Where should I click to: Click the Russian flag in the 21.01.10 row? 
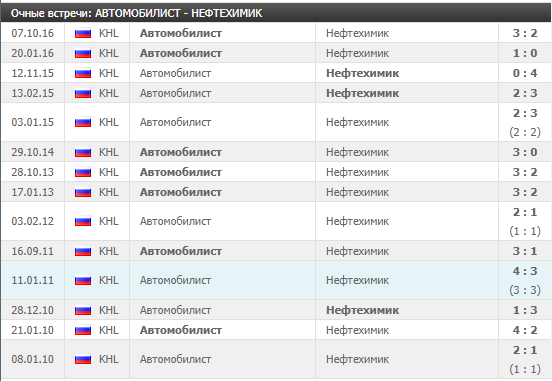point(83,330)
